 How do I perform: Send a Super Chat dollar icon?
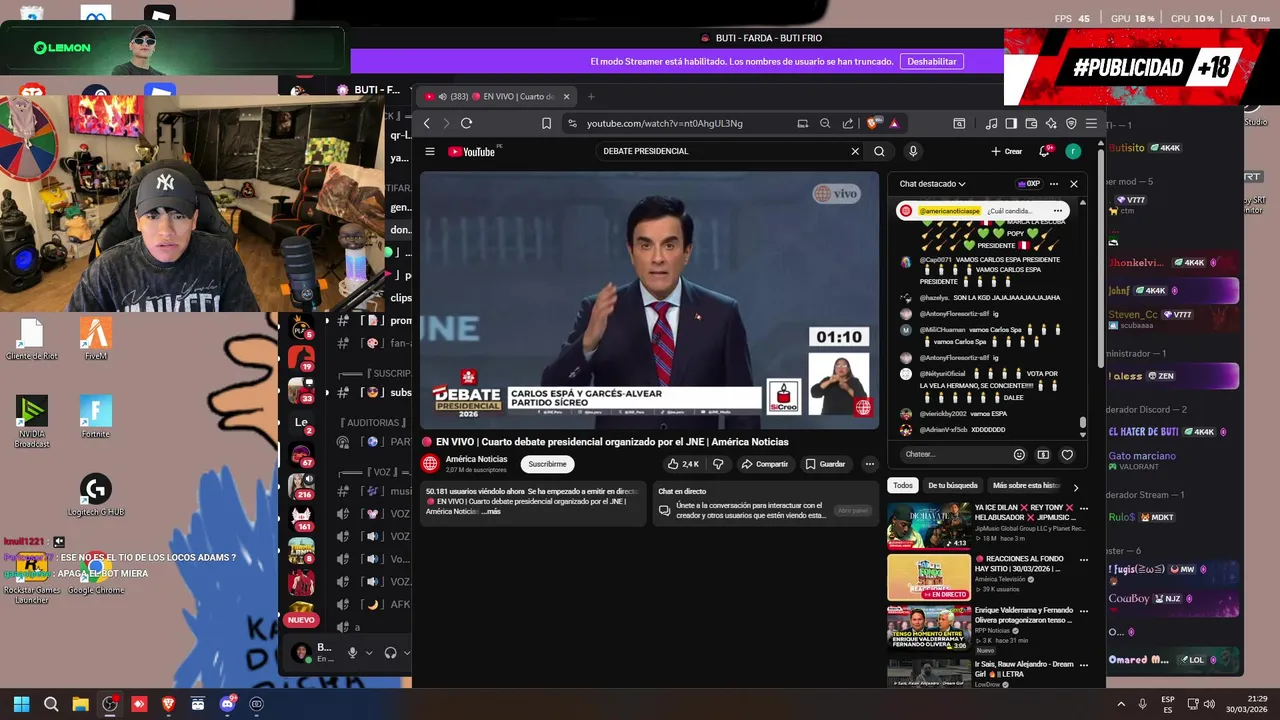pyautogui.click(x=1043, y=454)
